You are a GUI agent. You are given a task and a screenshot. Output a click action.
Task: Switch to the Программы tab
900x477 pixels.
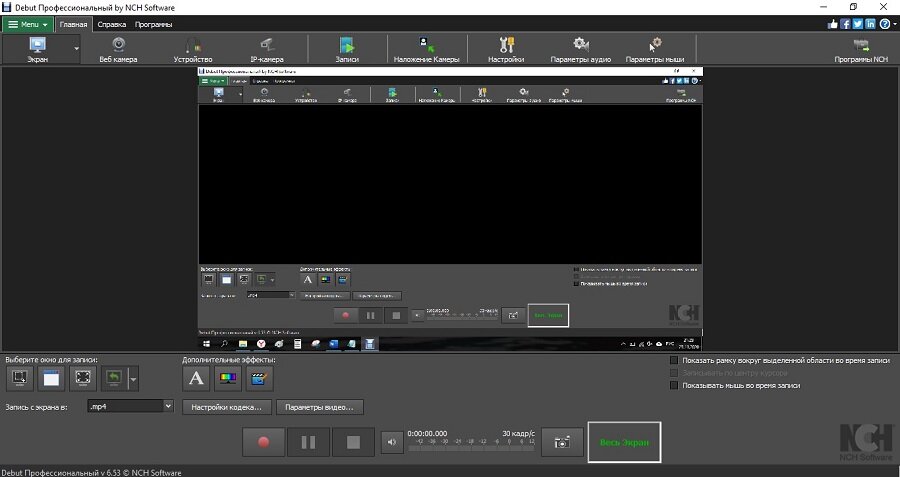[153, 25]
